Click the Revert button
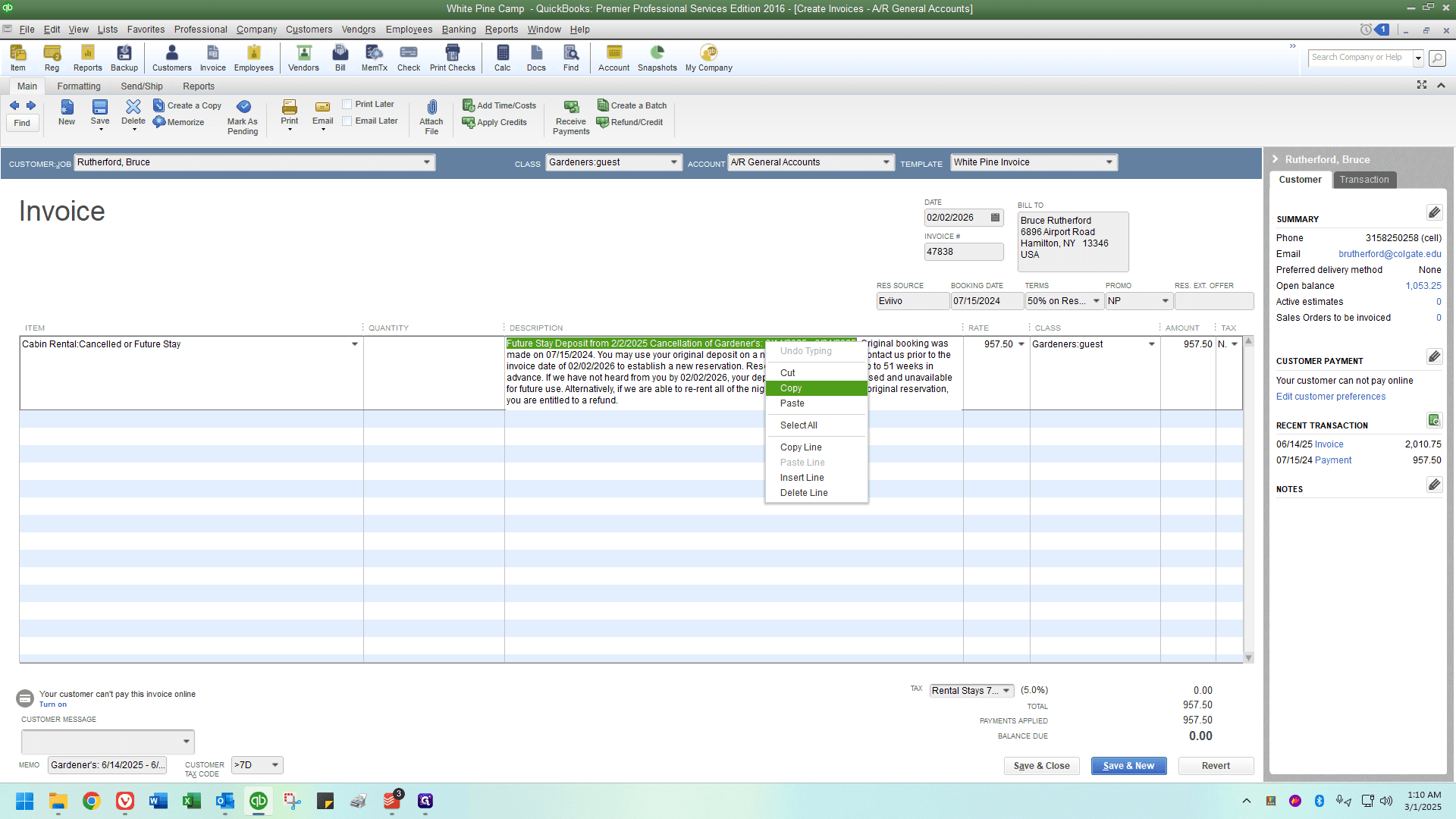The width and height of the screenshot is (1456, 819). [x=1216, y=766]
